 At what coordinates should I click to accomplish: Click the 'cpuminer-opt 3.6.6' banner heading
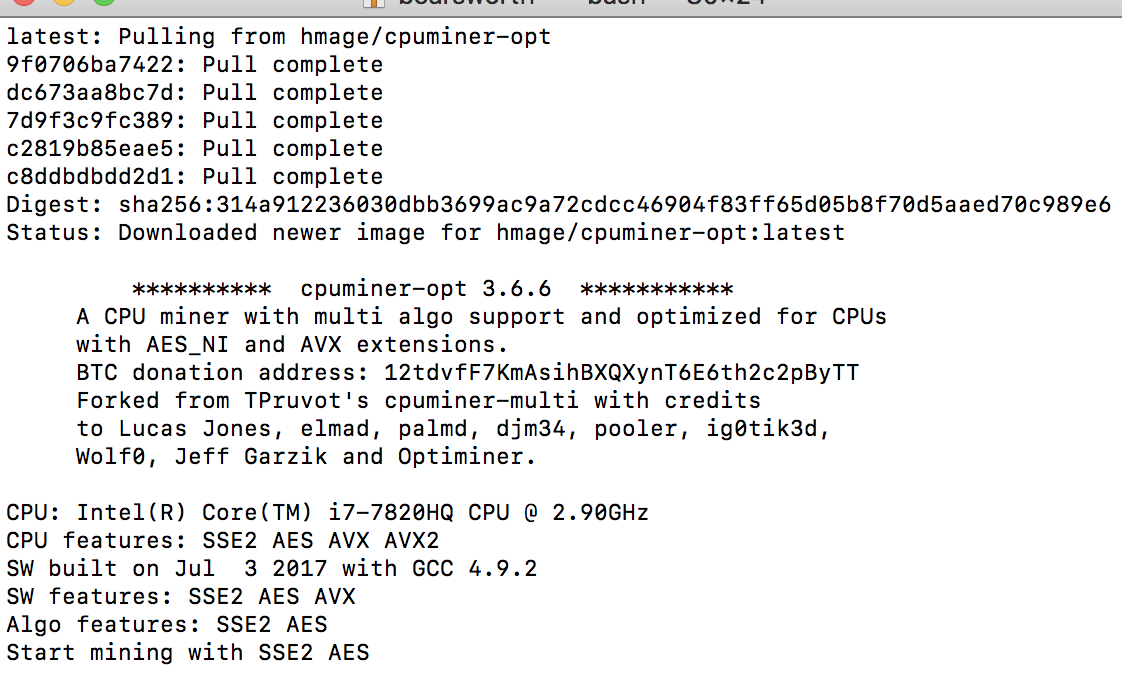click(426, 289)
